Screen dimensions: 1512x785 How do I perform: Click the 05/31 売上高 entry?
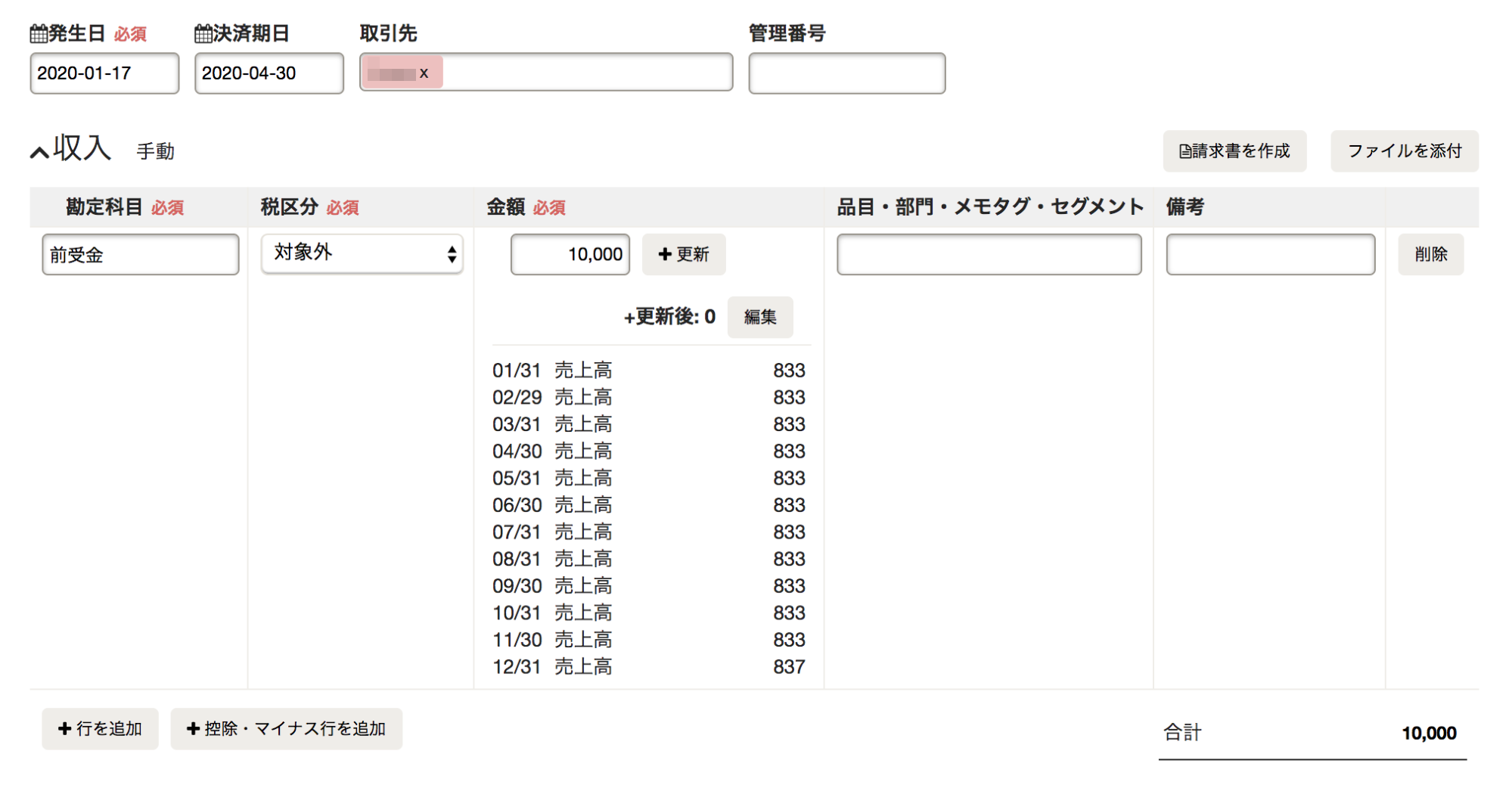[649, 478]
